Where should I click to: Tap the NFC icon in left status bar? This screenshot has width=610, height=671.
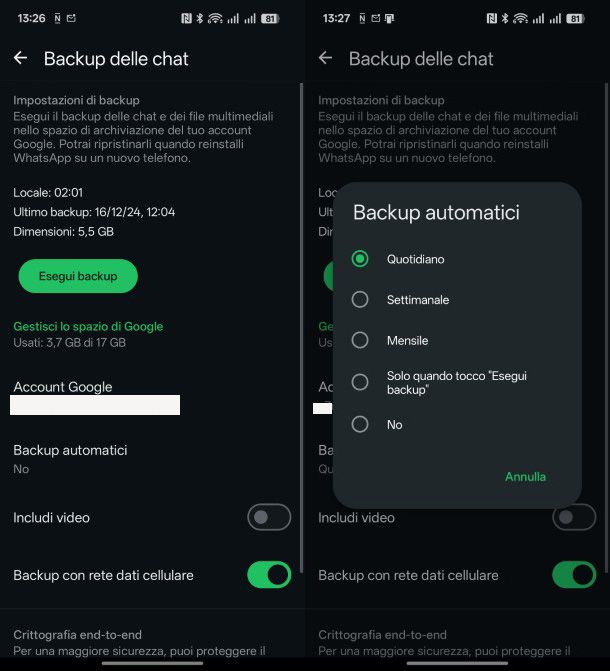point(186,18)
